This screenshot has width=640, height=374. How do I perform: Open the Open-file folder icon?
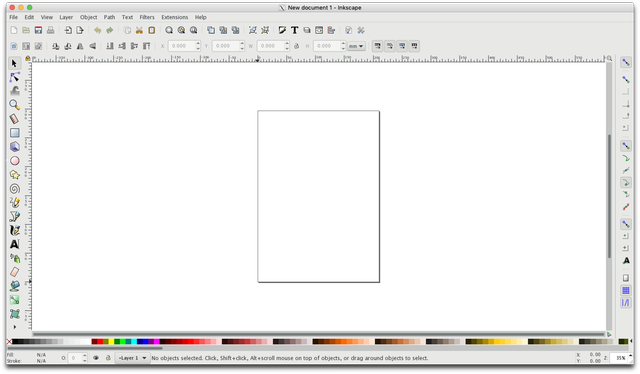(26, 30)
